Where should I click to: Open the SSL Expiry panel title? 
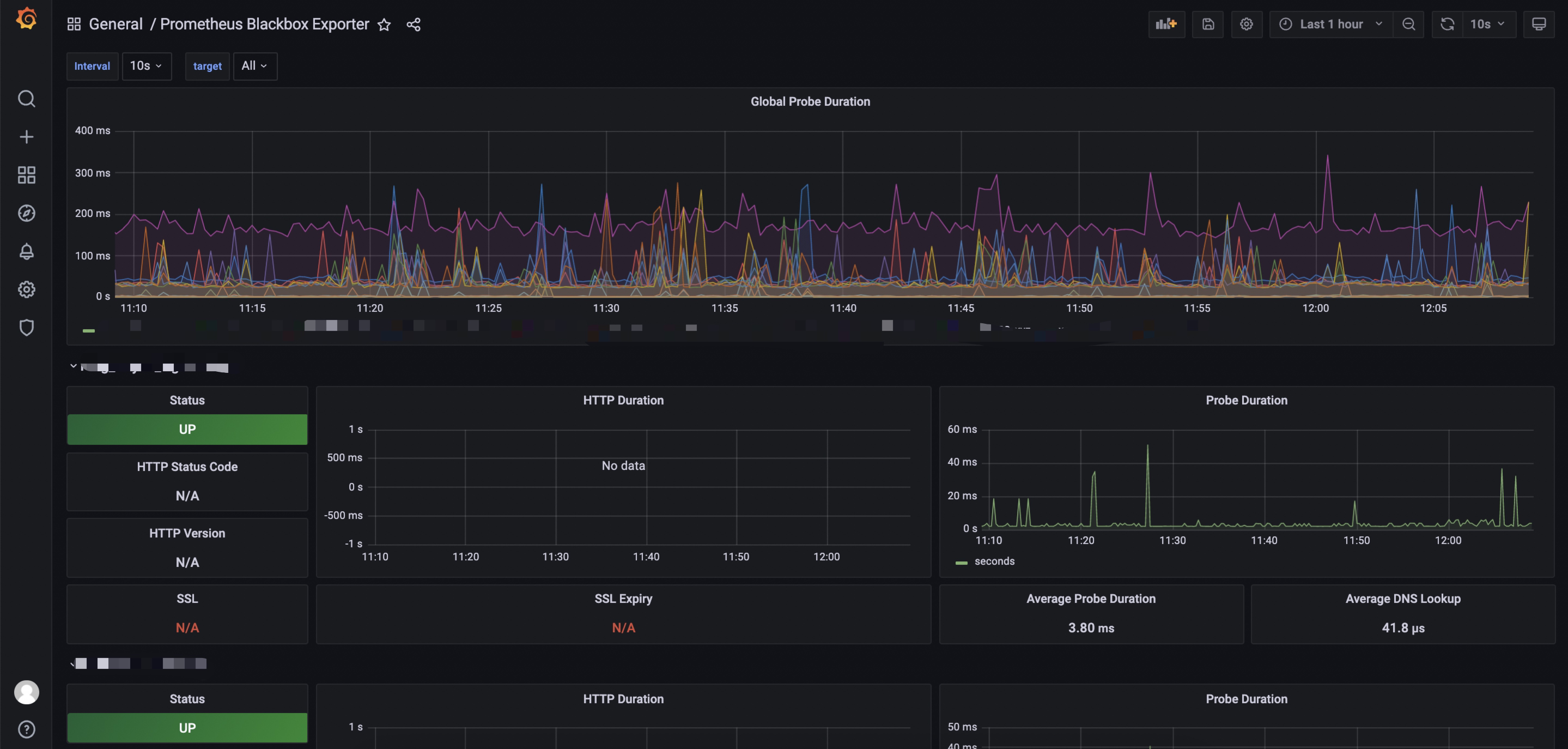point(623,599)
